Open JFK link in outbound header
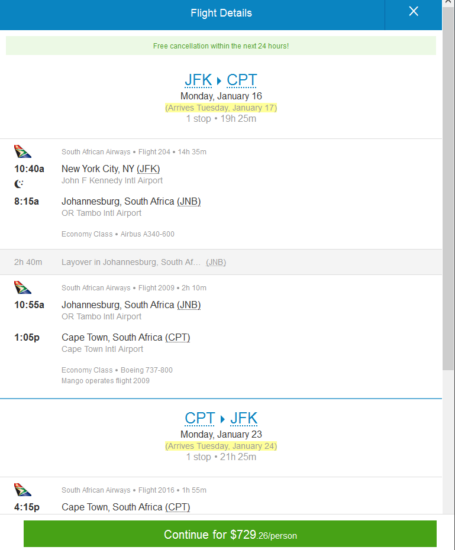Screen dimensions: 455x550 [x=198, y=80]
